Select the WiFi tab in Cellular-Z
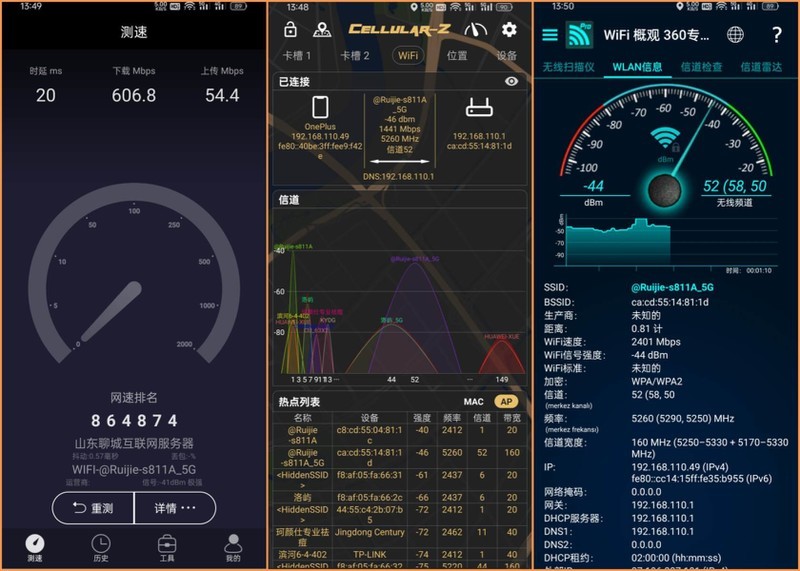Screen dimensions: 800x571 click(x=408, y=56)
